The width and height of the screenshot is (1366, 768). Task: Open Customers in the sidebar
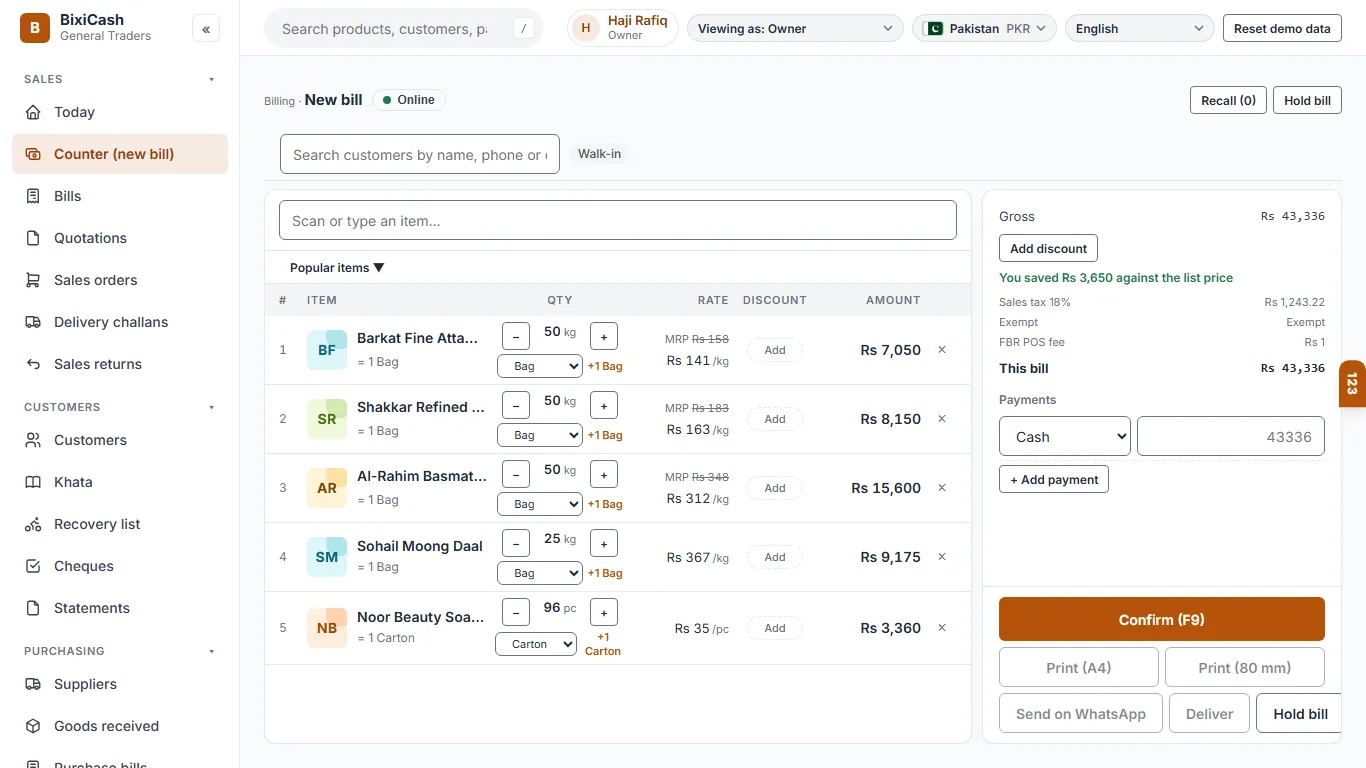tap(120, 440)
